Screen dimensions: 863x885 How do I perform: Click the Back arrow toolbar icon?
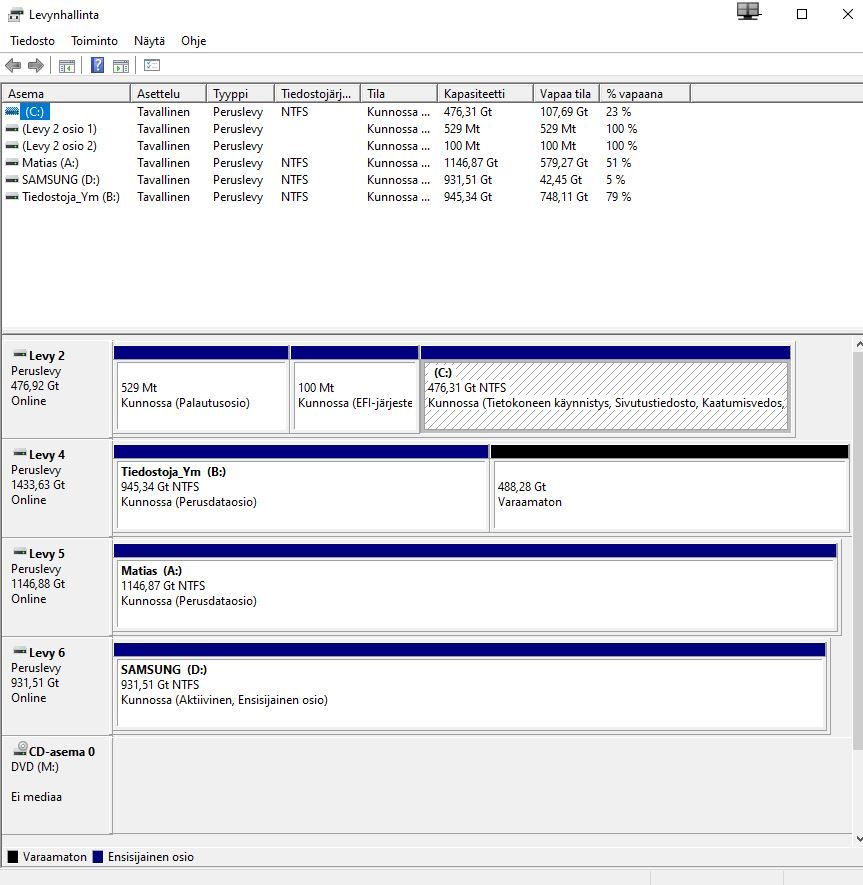pyautogui.click(x=13, y=65)
